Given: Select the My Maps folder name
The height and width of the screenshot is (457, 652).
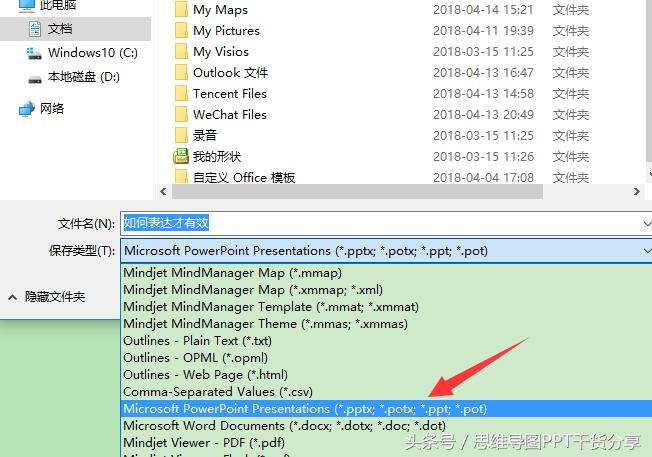Looking at the screenshot, I should point(220,10).
